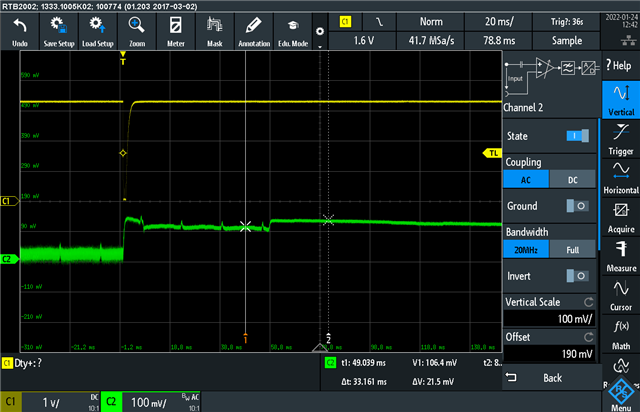Screen dimensions: 640x412
Task: Click the Channel 2 input diagram
Action: (x=552, y=76)
